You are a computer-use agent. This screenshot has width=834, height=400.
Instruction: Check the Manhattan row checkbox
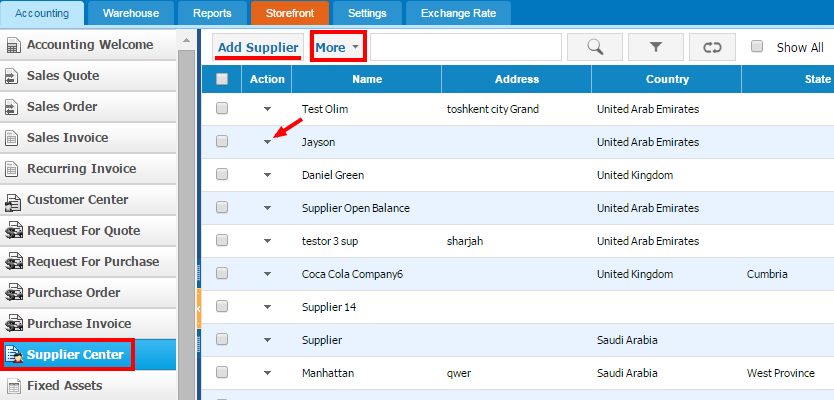[222, 372]
